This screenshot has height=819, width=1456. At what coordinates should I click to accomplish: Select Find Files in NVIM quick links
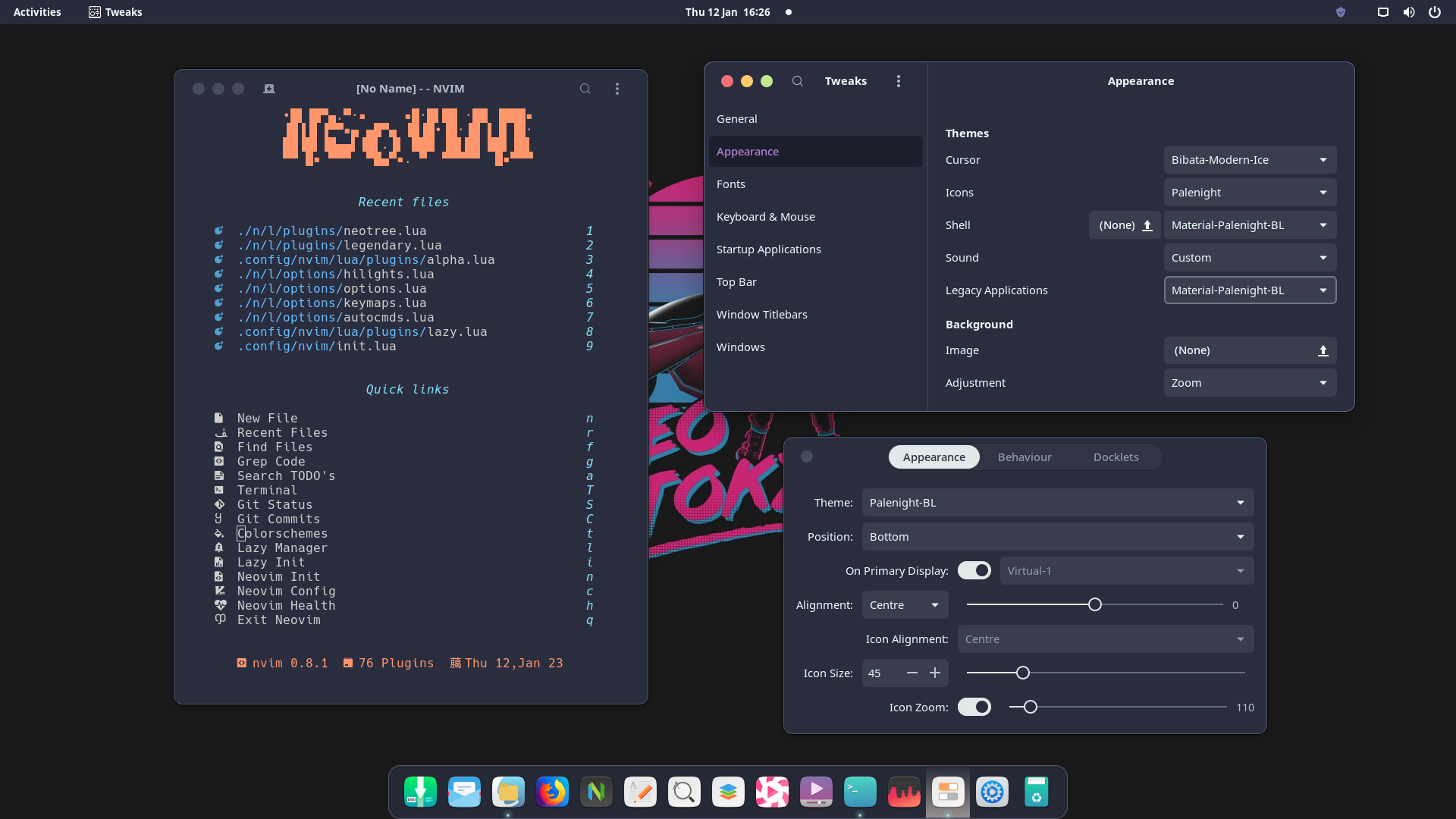(x=405, y=447)
